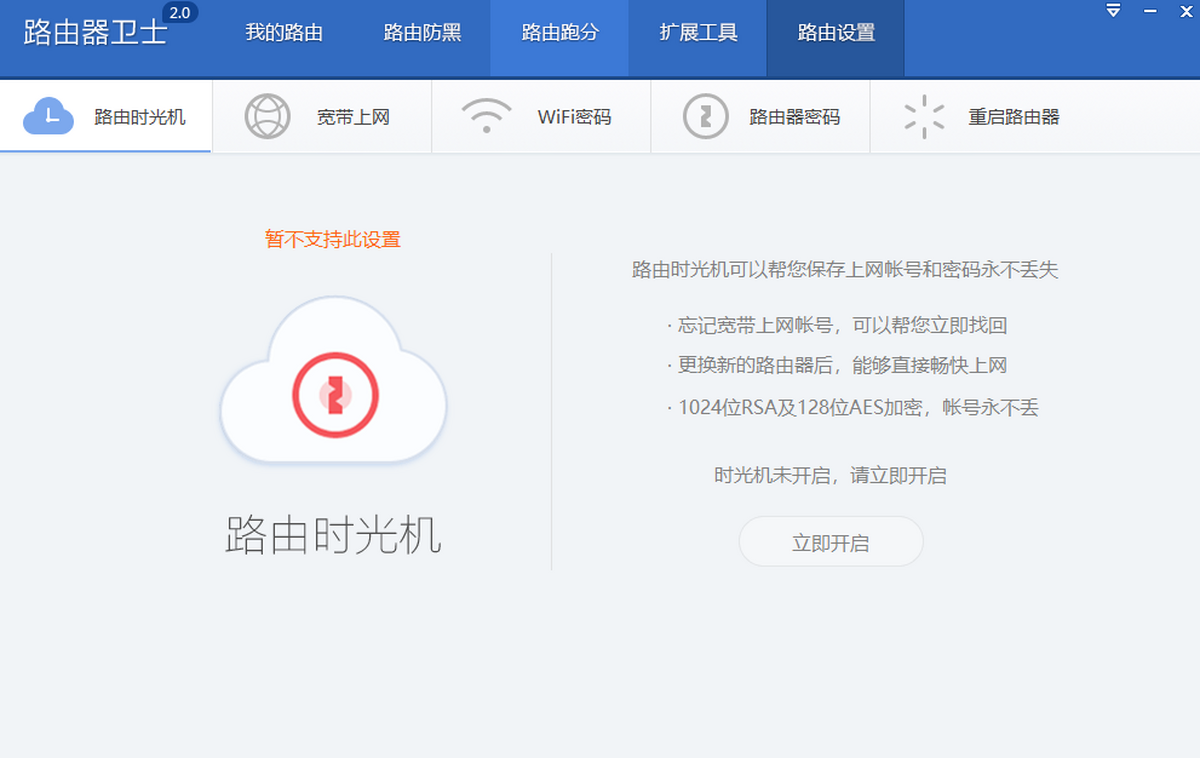Click the 路由器卫士 app title
The width and height of the screenshot is (1200, 758).
point(94,33)
